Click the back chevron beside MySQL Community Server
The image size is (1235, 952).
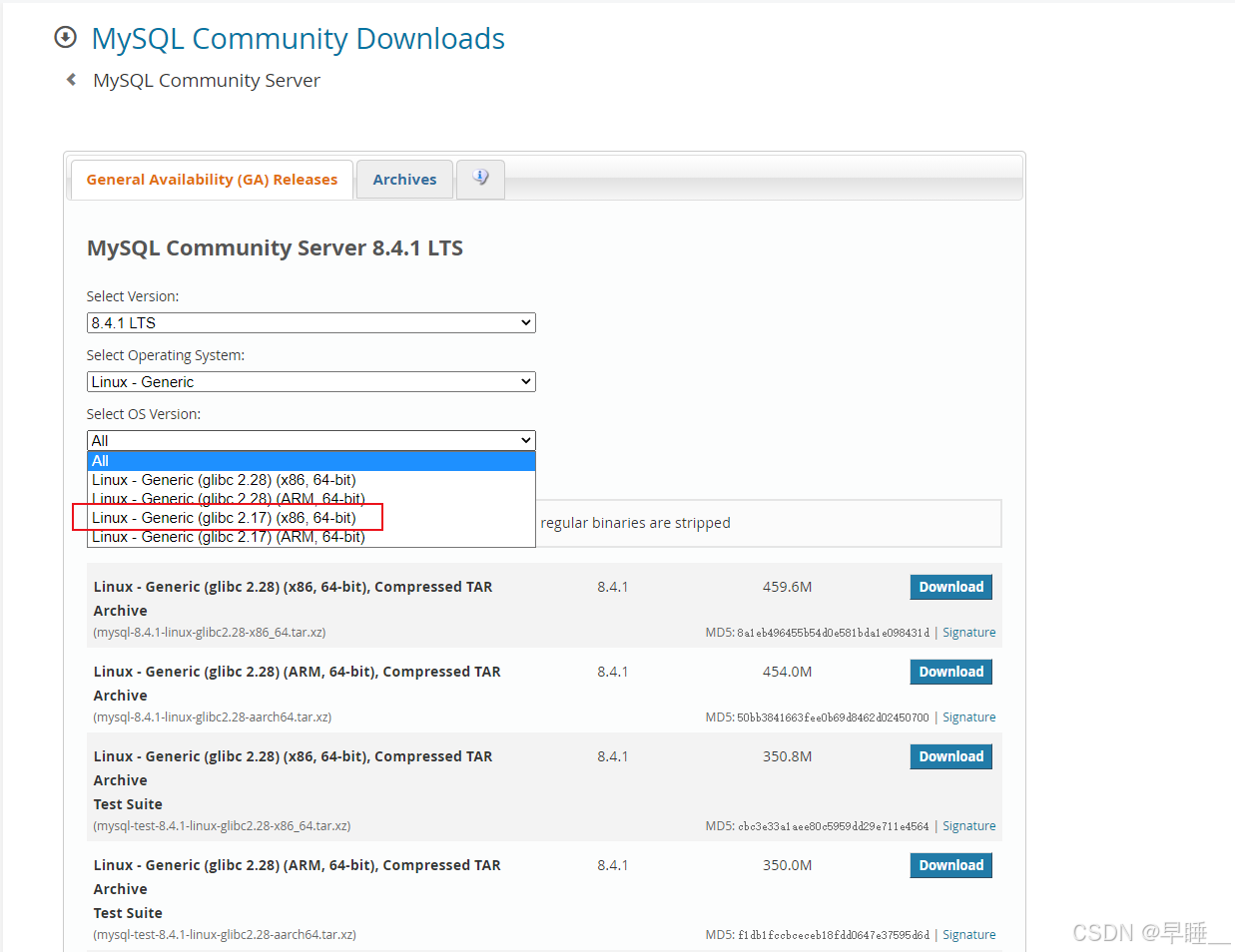pos(70,79)
